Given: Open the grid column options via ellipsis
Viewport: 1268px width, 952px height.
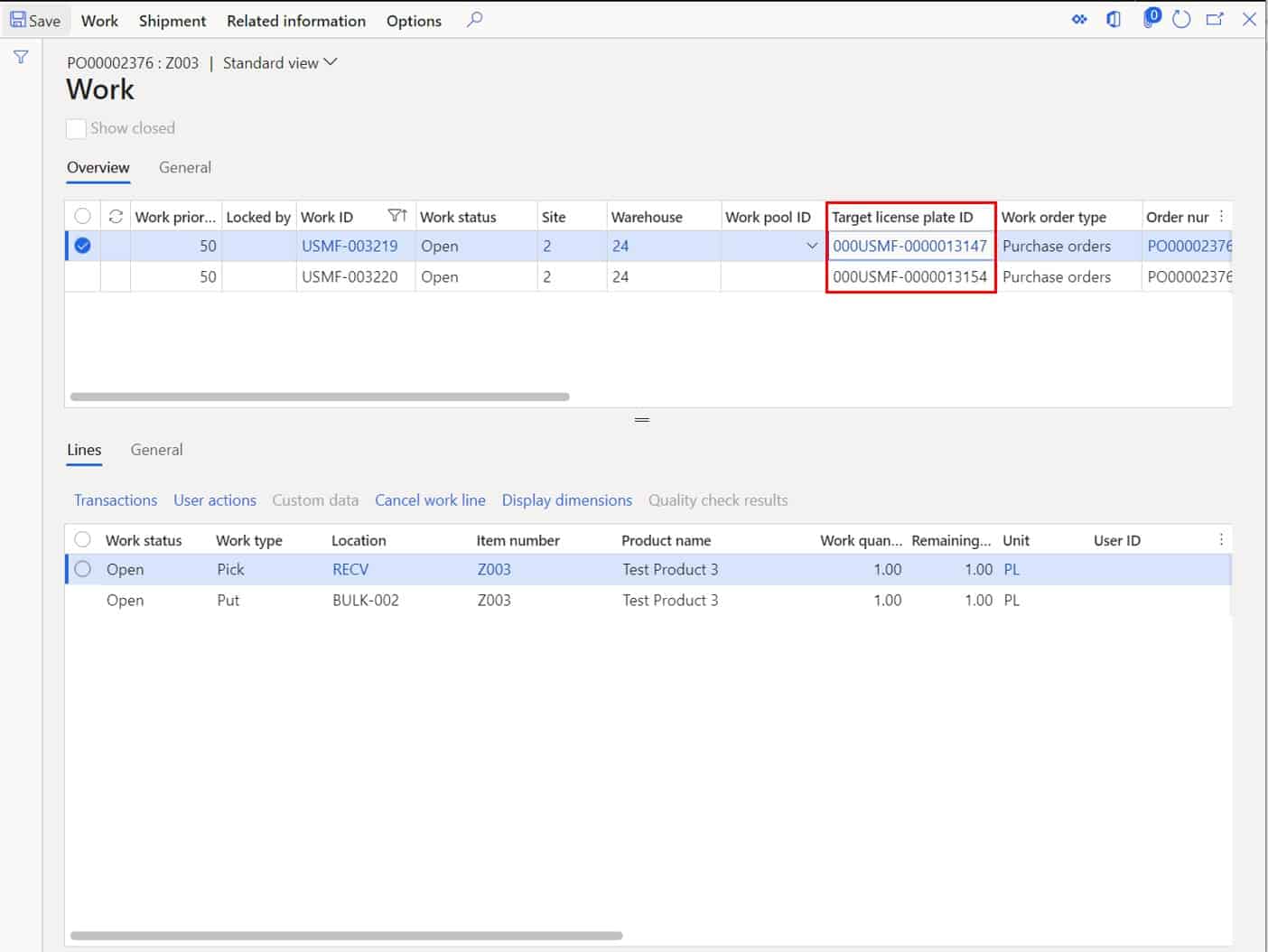Looking at the screenshot, I should coord(1221,215).
